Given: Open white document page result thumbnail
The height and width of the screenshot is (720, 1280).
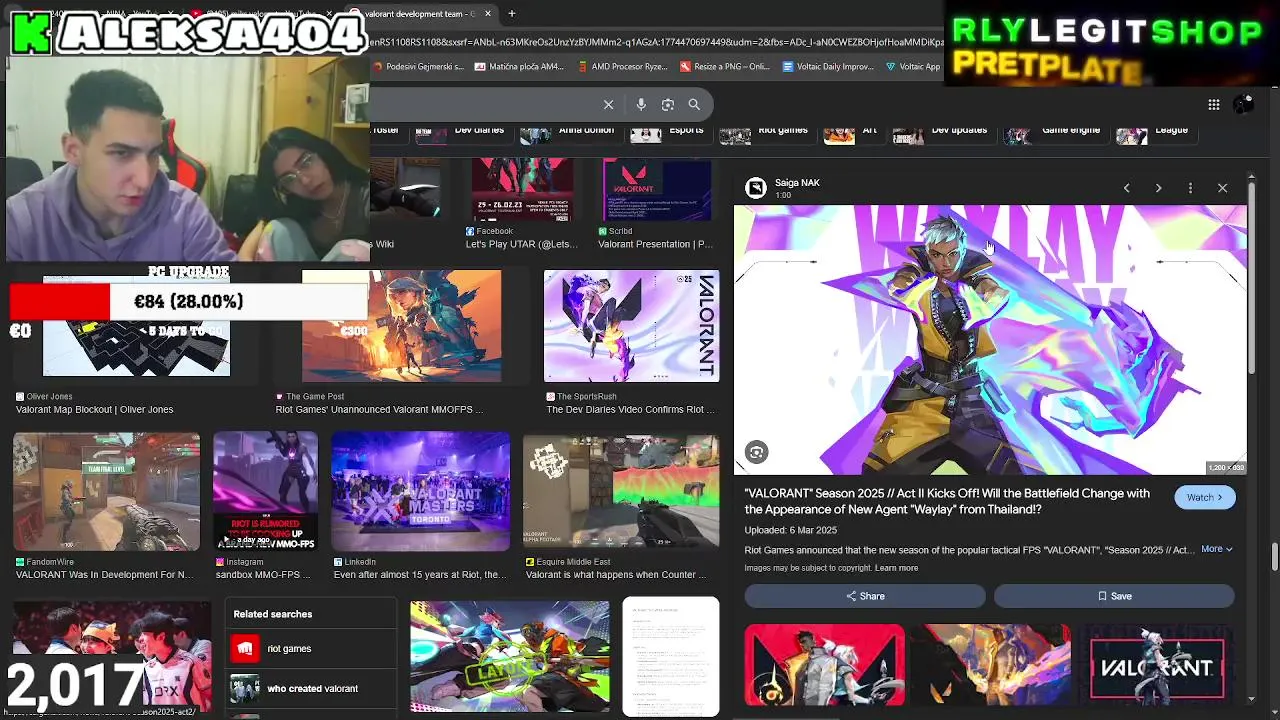Looking at the screenshot, I should pos(670,657).
